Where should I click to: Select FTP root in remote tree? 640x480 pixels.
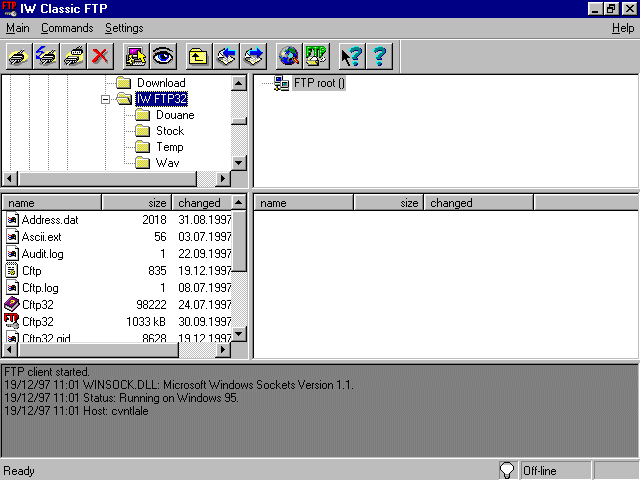click(x=318, y=83)
